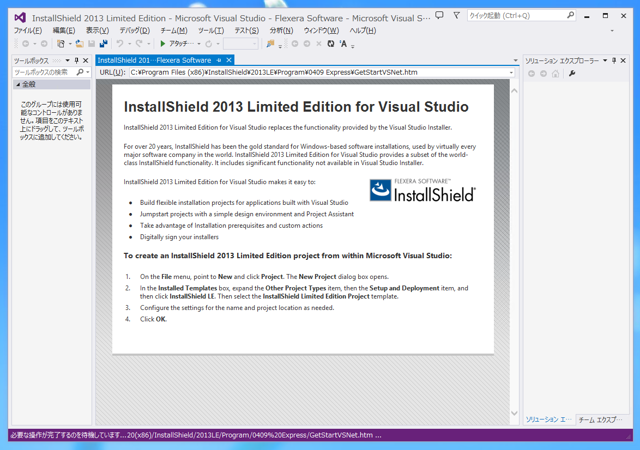The width and height of the screenshot is (640, 450).
Task: Open the デバッグ(D) menu
Action: click(134, 30)
